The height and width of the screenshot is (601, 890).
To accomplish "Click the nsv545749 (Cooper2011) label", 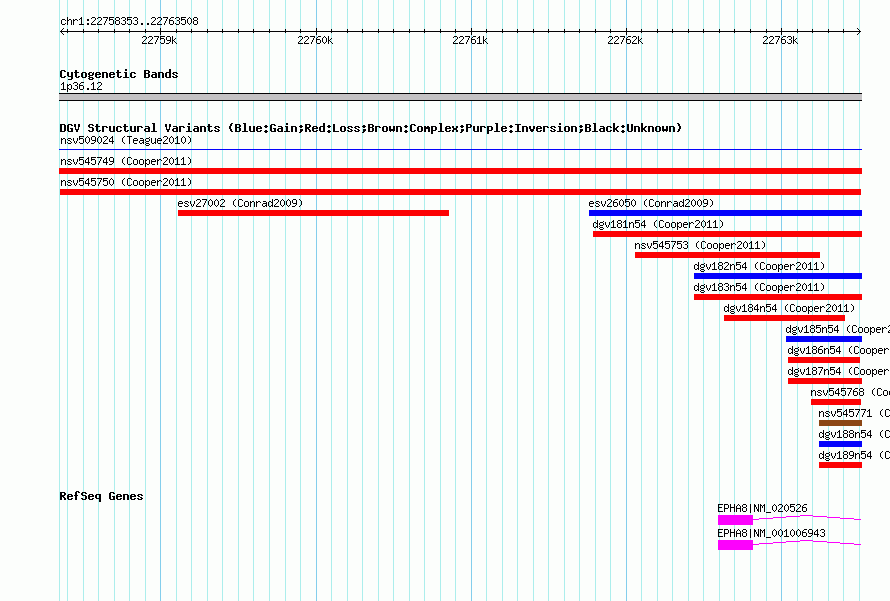I will [x=126, y=162].
